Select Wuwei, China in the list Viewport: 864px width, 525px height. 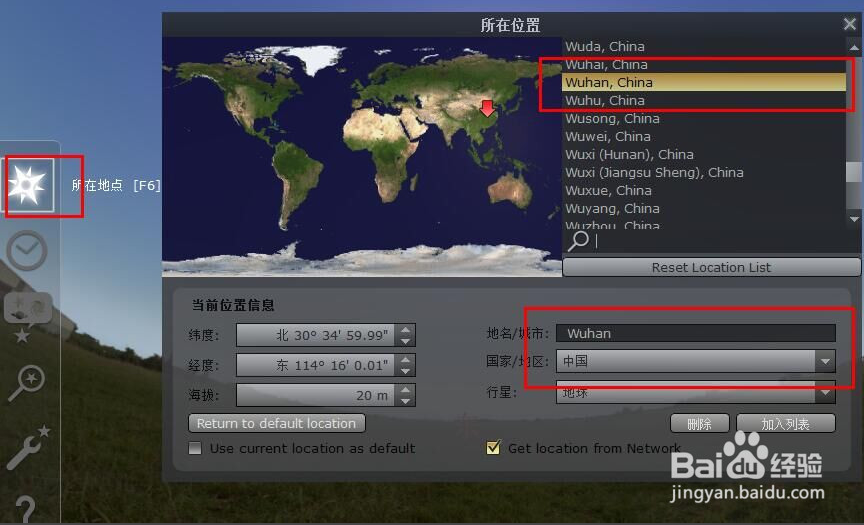pos(704,136)
